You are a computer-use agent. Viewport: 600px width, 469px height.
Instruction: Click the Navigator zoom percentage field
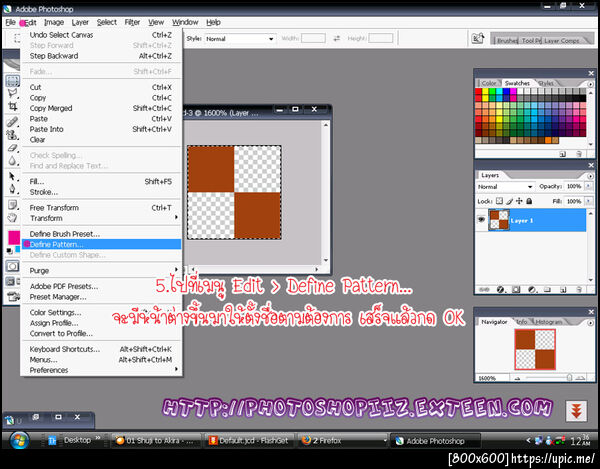[x=491, y=378]
